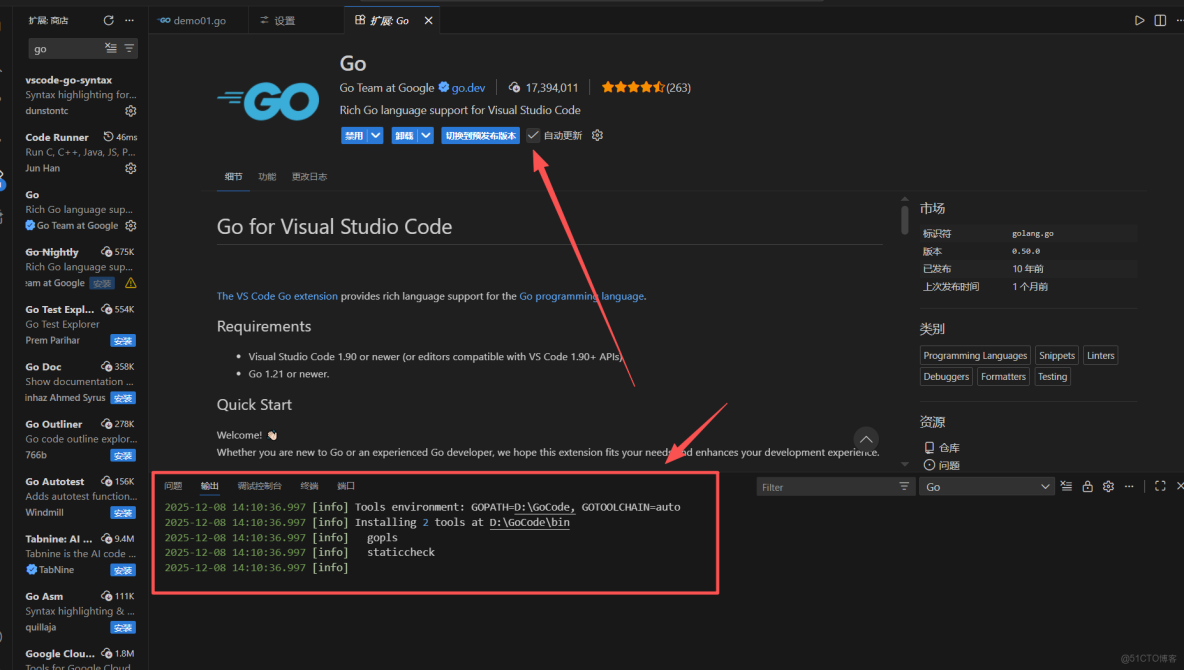Open the gear icon next to auto-update
Image resolution: width=1184 pixels, height=670 pixels.
point(597,135)
